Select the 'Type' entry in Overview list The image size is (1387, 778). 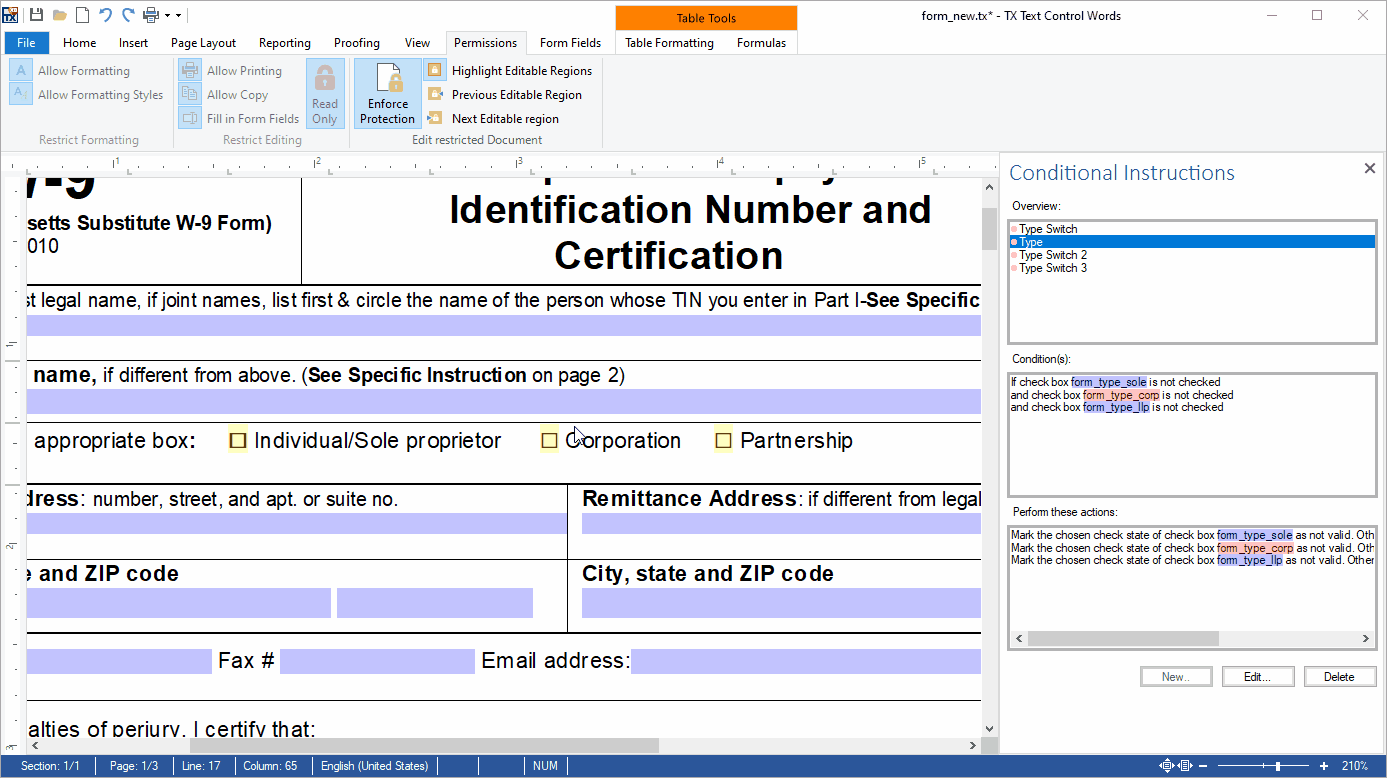click(x=1192, y=242)
